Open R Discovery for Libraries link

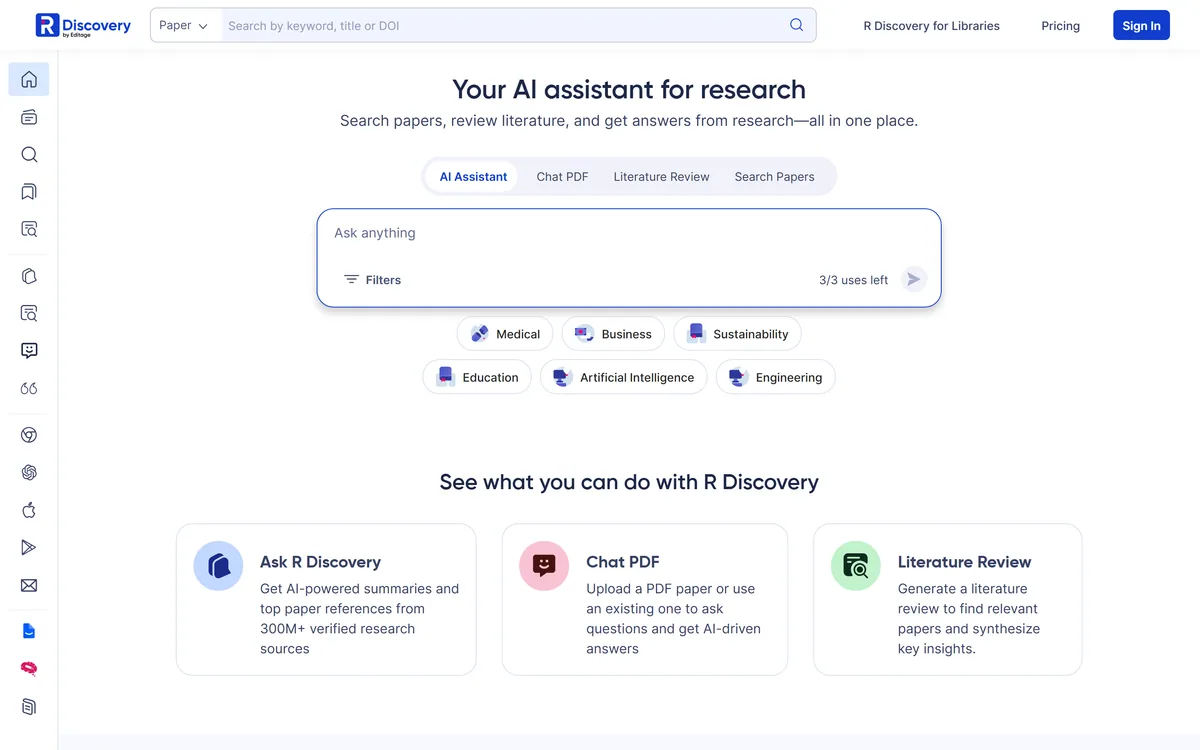point(931,26)
